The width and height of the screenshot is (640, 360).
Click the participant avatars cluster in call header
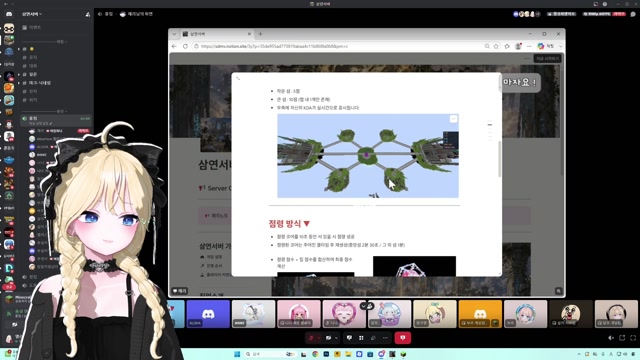[x=527, y=14]
